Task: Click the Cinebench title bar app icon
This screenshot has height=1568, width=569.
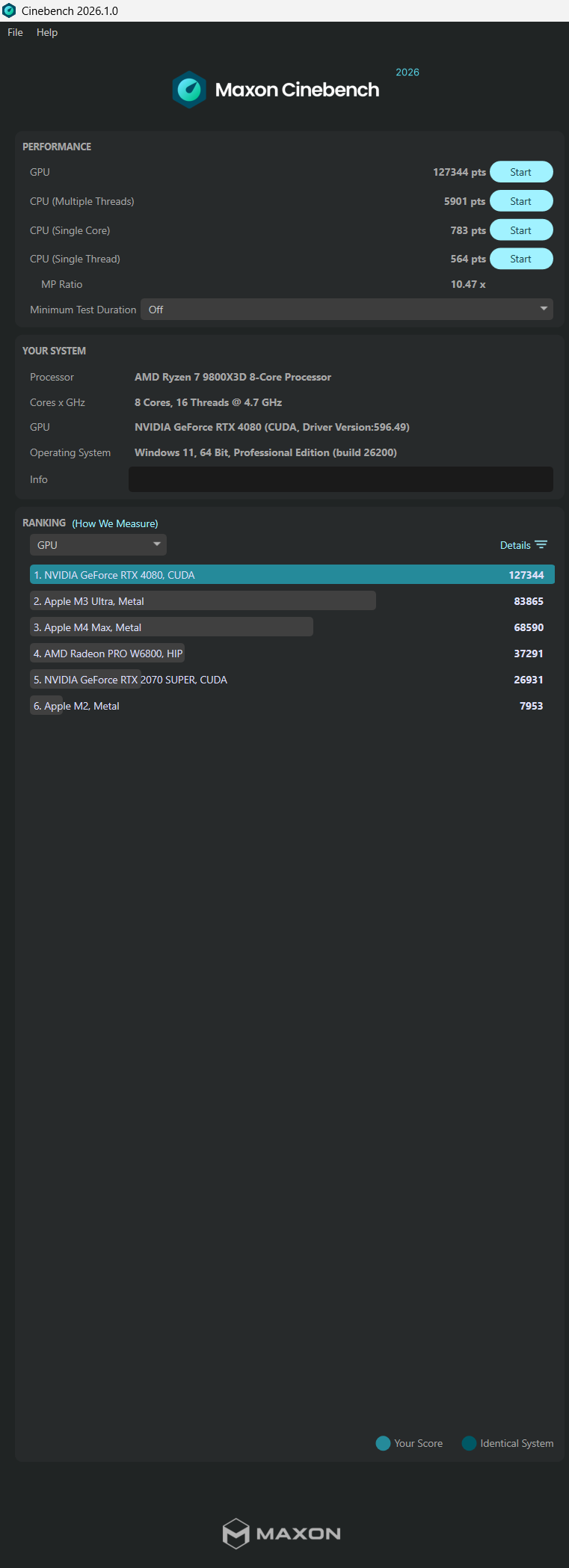Action: [x=9, y=10]
